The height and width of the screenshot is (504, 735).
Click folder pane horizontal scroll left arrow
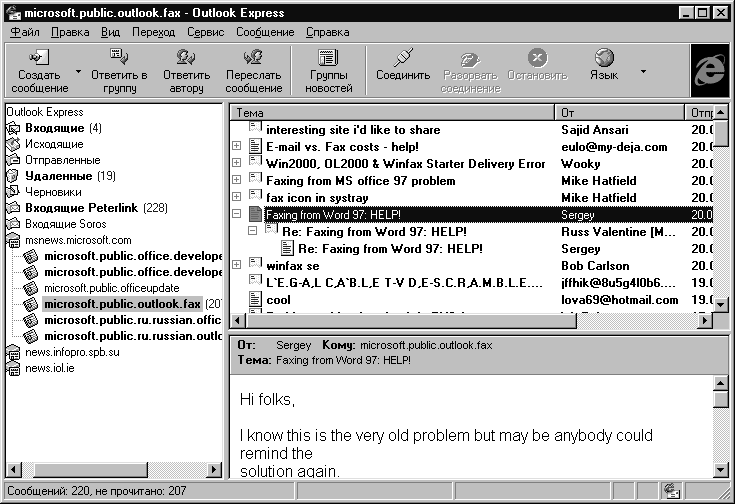click(14, 469)
